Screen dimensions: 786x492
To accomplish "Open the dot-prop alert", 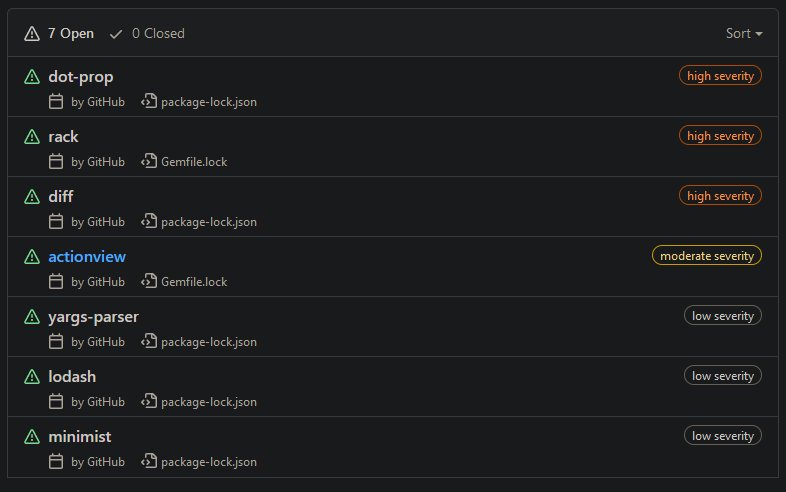I will [x=81, y=77].
